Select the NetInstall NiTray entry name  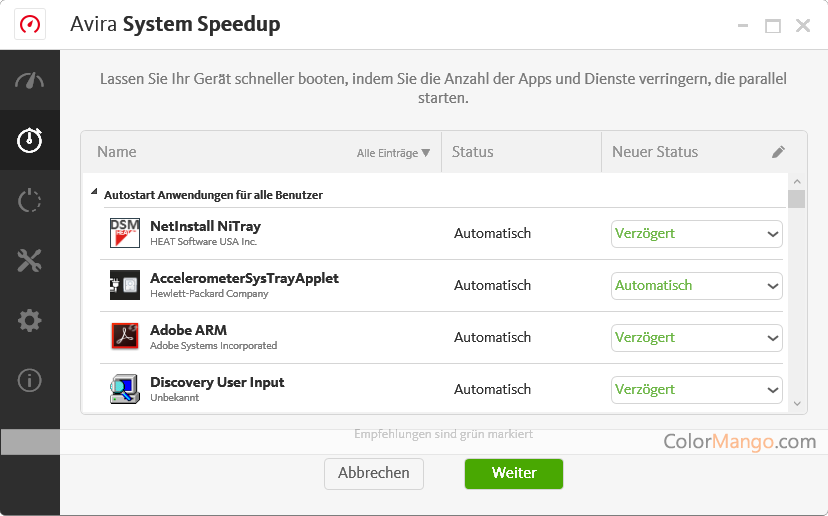click(205, 227)
